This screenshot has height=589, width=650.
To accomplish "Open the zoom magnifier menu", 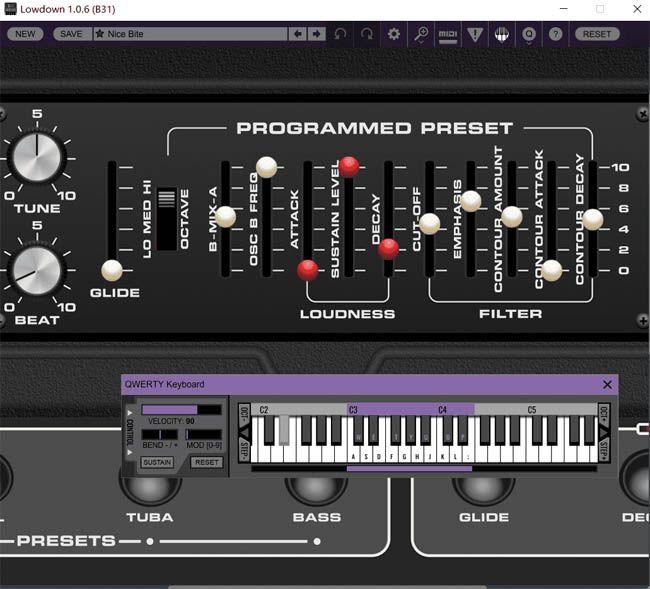I will (x=421, y=34).
